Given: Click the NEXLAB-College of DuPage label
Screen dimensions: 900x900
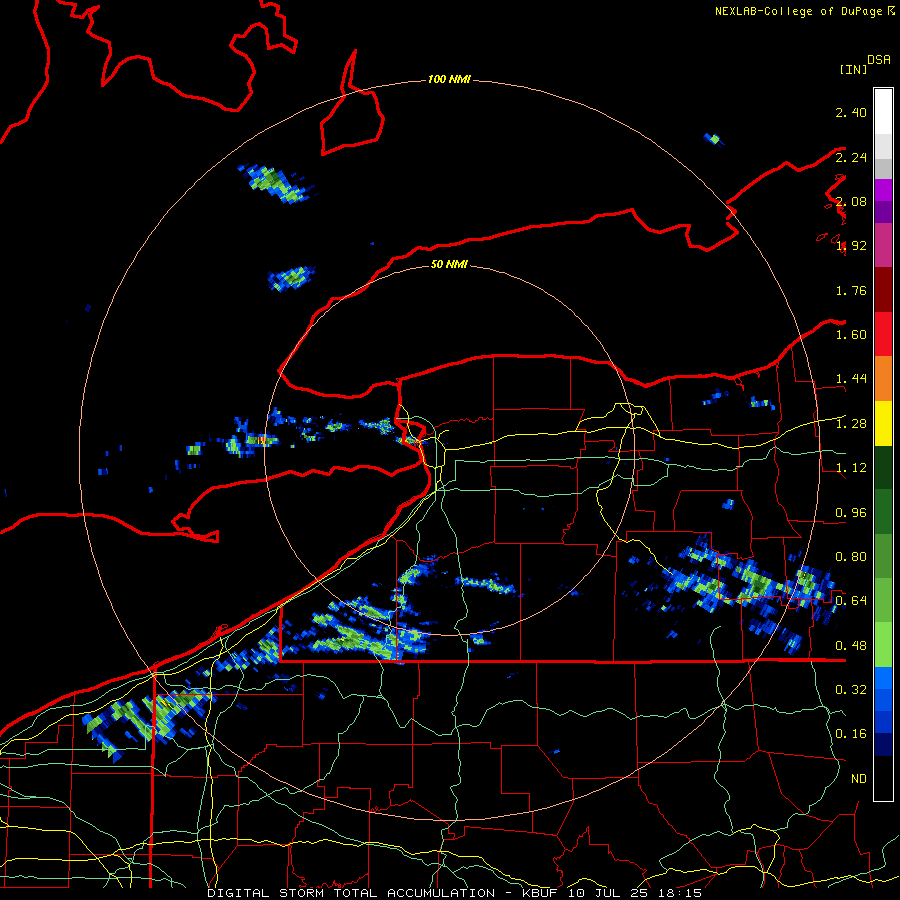Looking at the screenshot, I should coord(800,11).
